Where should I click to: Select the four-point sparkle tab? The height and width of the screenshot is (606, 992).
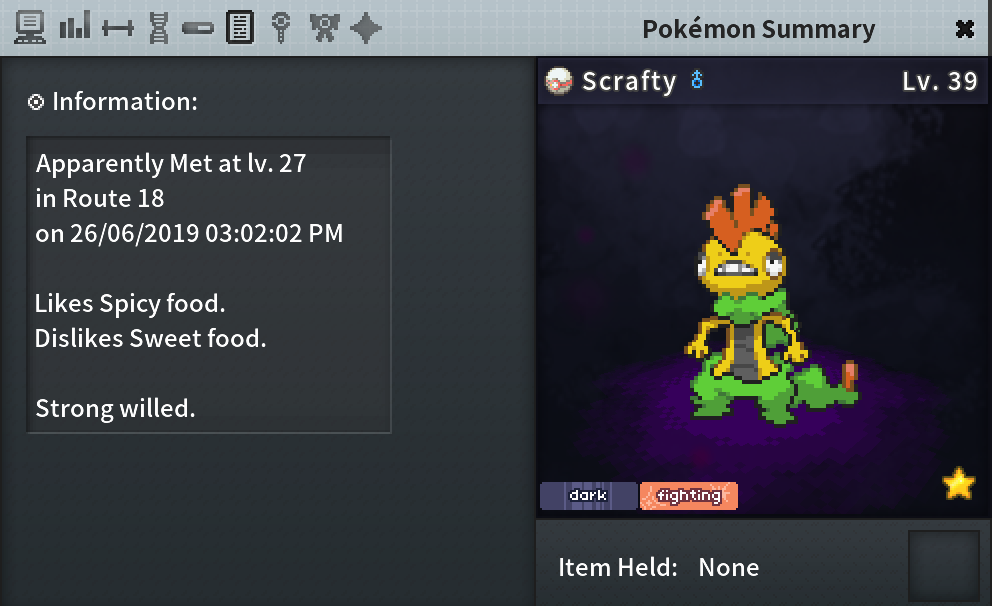click(366, 28)
